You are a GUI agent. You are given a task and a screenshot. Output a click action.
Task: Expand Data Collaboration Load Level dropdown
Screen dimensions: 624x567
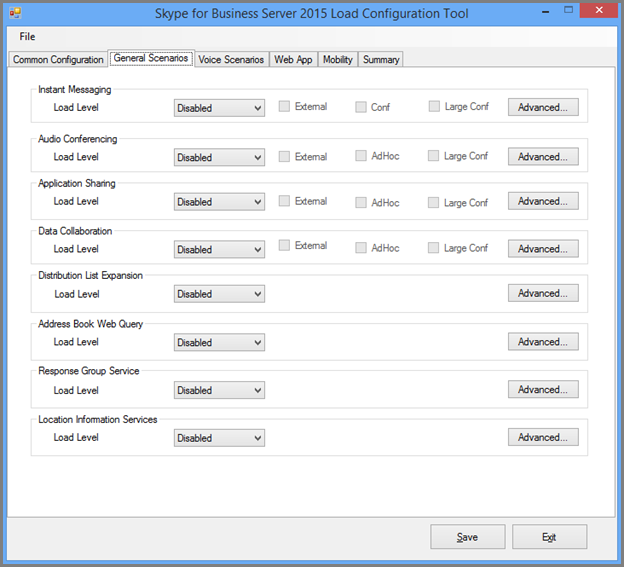[219, 249]
